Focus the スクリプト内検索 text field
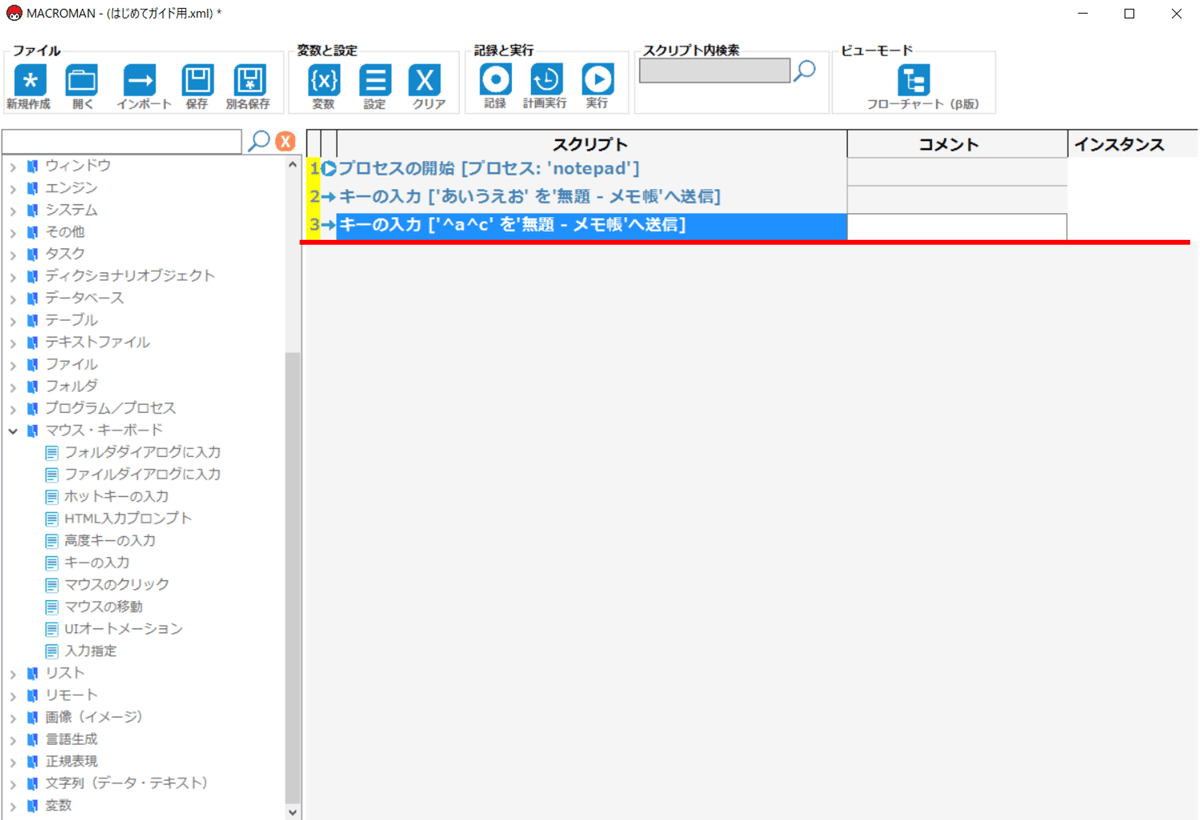The height and width of the screenshot is (820, 1200). [x=715, y=70]
